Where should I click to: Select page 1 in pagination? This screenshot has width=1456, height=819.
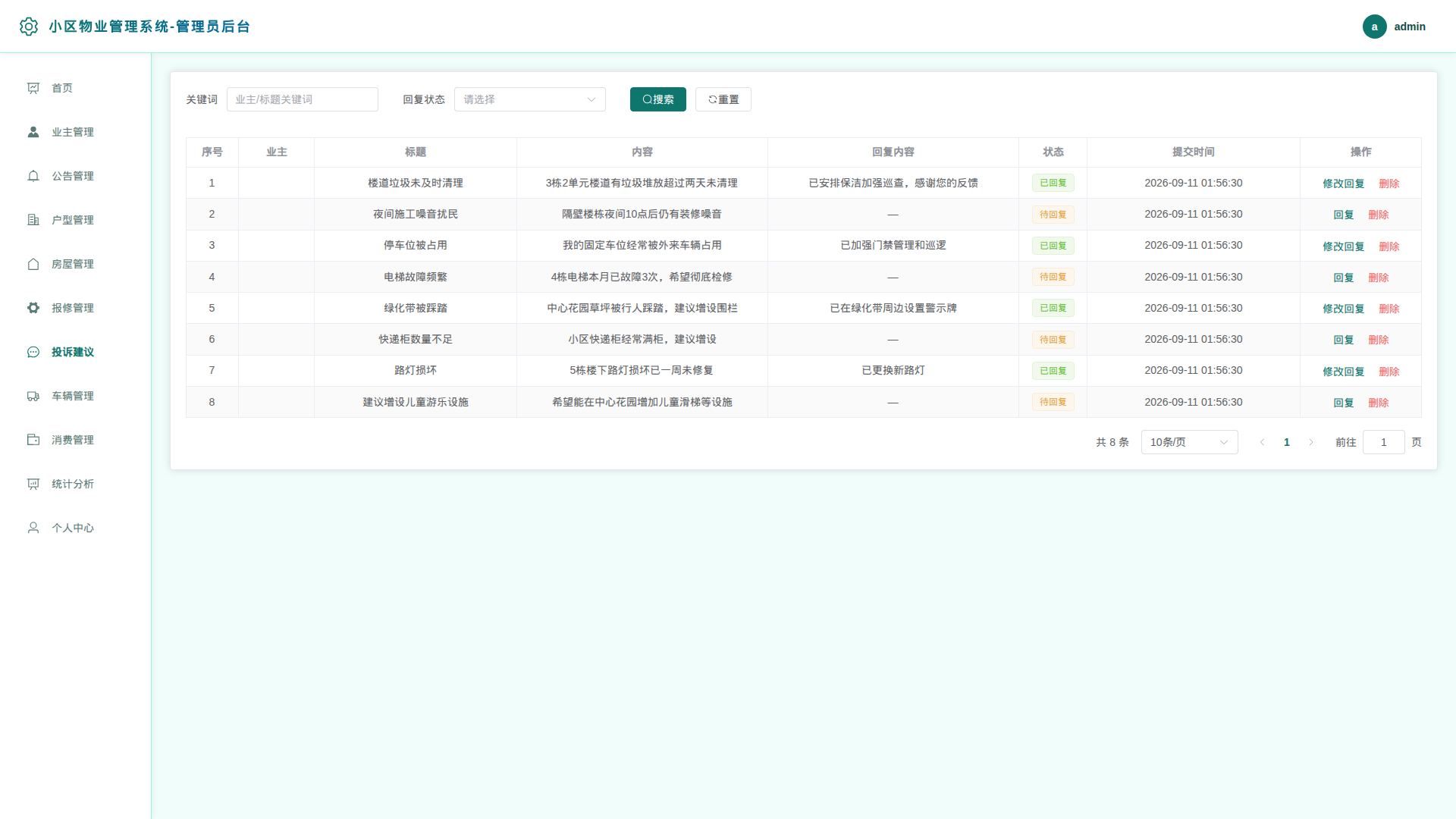1286,442
